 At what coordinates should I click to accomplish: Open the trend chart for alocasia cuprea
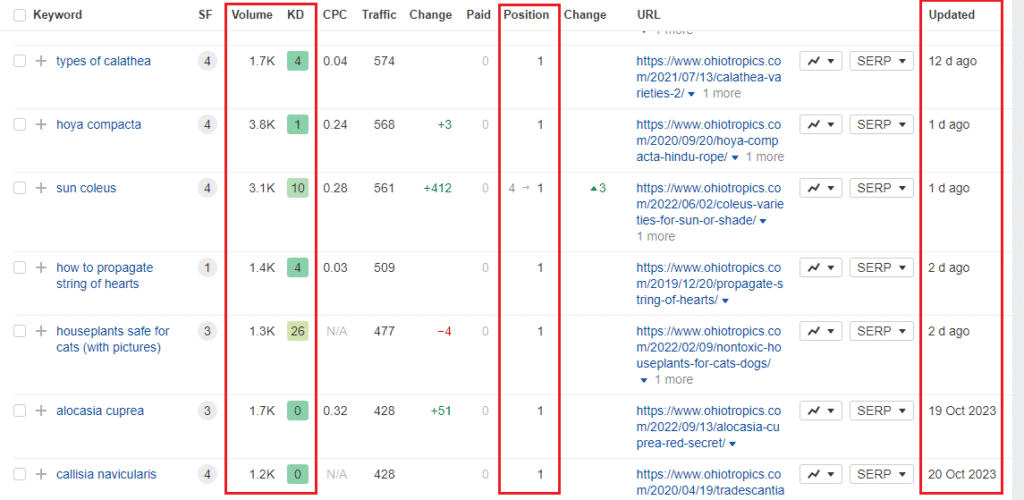(x=820, y=411)
